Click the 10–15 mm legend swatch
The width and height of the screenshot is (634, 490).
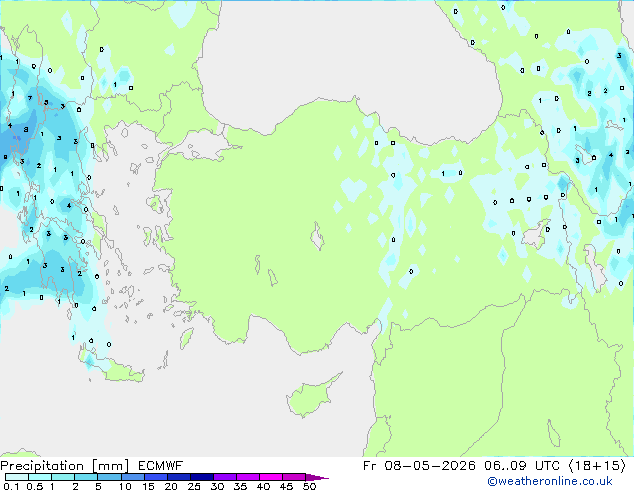pyautogui.click(x=132, y=477)
